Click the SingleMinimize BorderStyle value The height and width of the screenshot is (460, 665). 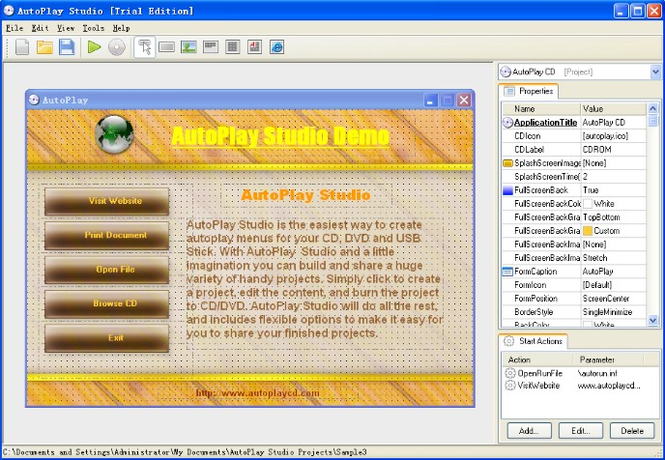[x=607, y=312]
